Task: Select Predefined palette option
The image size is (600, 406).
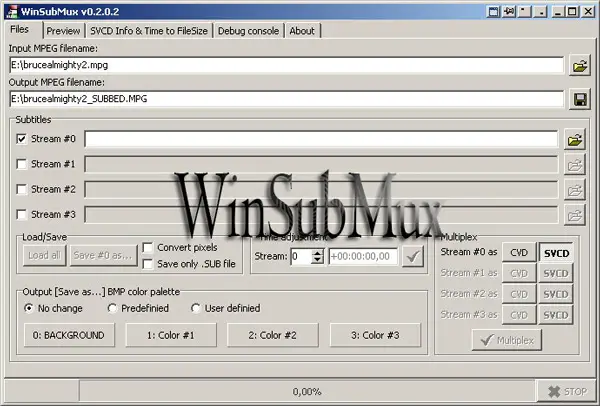Action: point(112,308)
